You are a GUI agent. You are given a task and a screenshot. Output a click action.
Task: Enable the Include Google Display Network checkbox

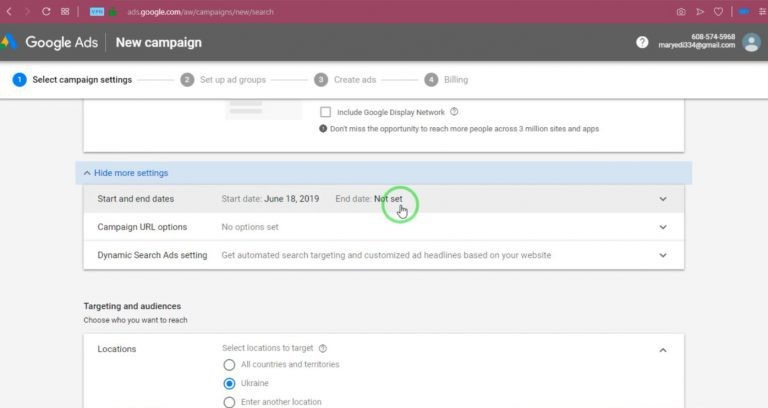coord(325,112)
